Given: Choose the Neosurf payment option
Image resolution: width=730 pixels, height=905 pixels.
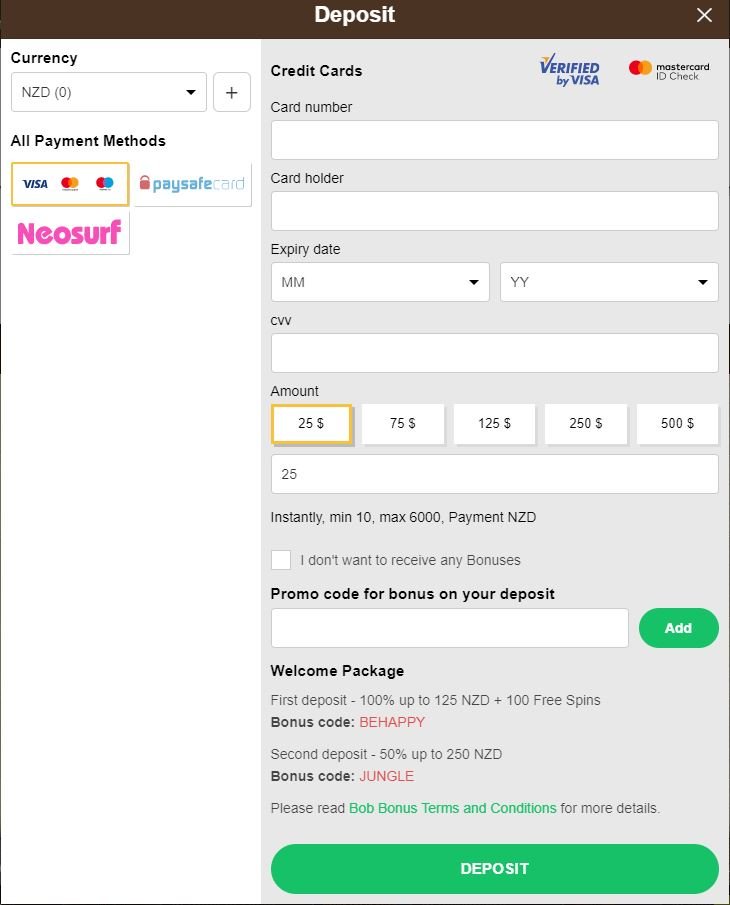Looking at the screenshot, I should 70,233.
